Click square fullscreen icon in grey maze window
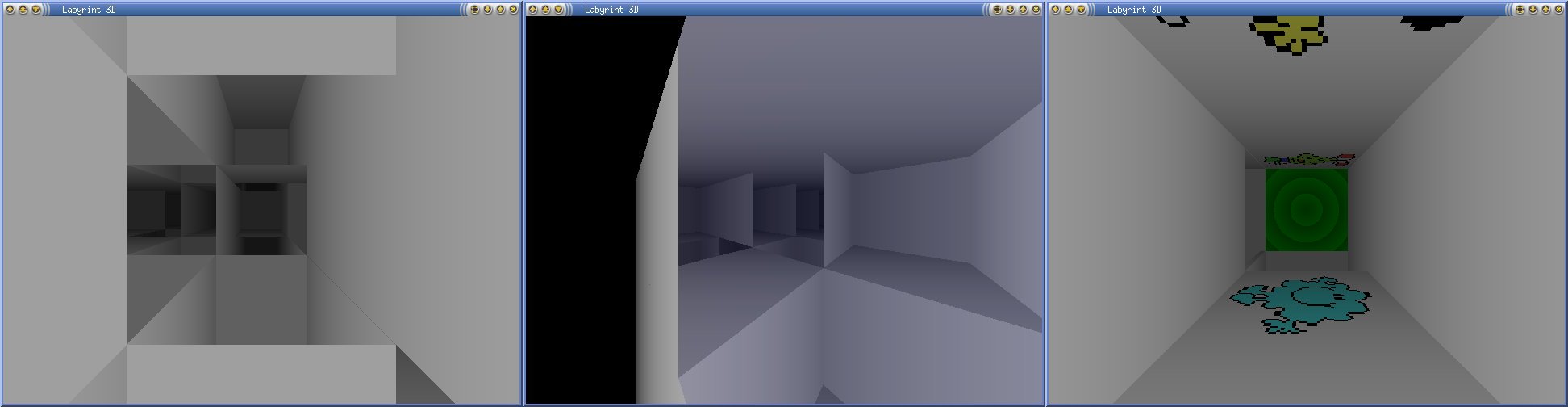Viewport: 1568px width, 407px height. tap(474, 10)
